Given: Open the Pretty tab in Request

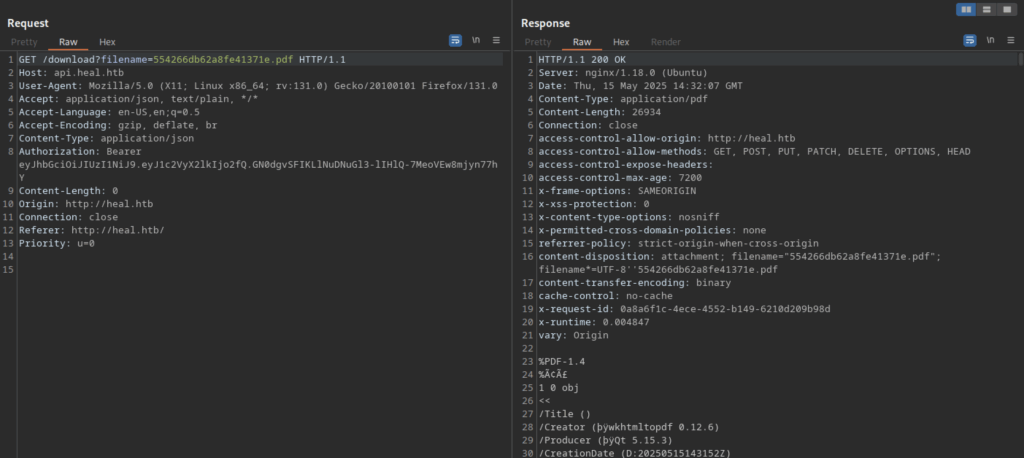Looking at the screenshot, I should [24, 42].
